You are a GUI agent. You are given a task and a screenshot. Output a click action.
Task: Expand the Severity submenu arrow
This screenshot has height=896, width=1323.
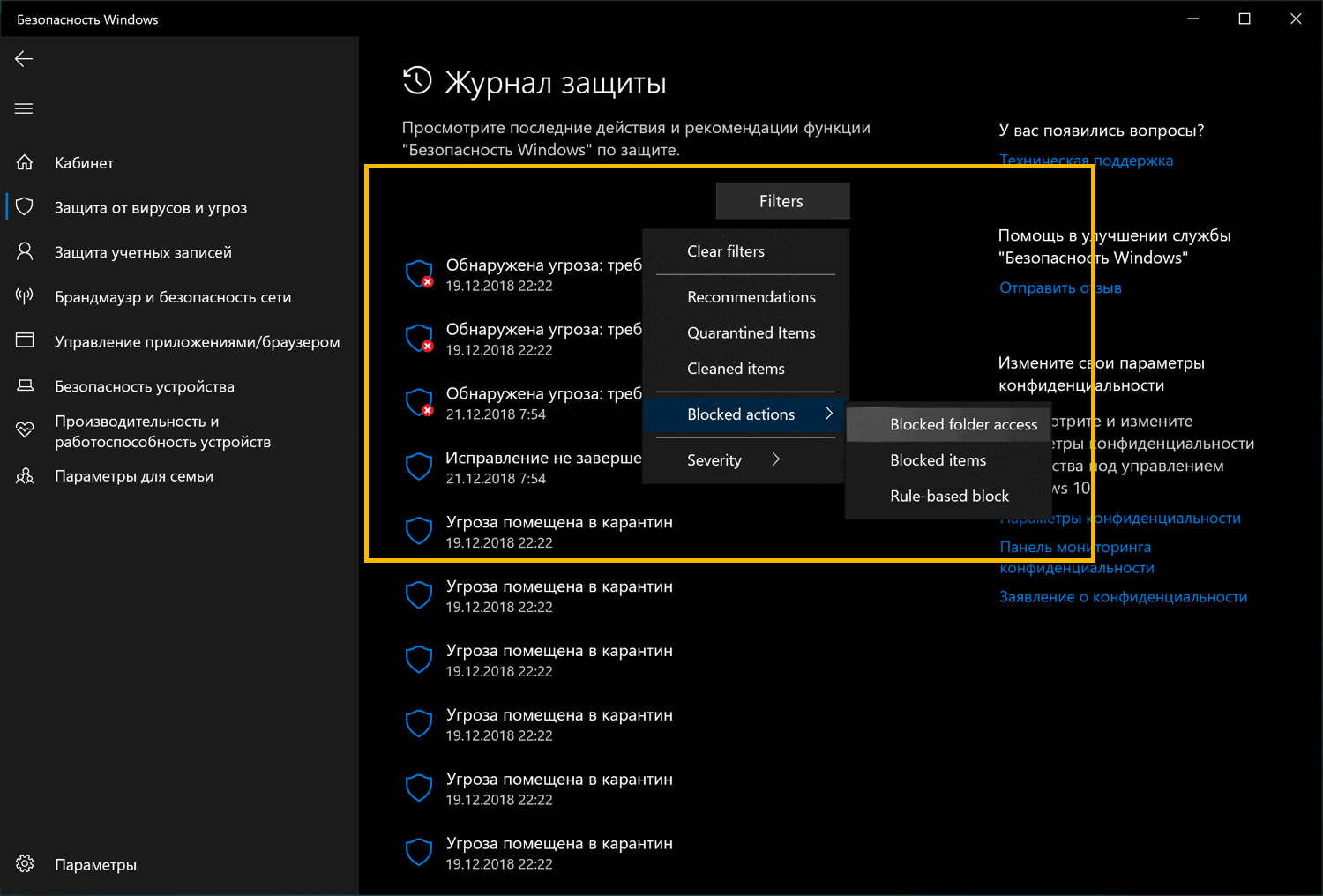click(x=775, y=459)
